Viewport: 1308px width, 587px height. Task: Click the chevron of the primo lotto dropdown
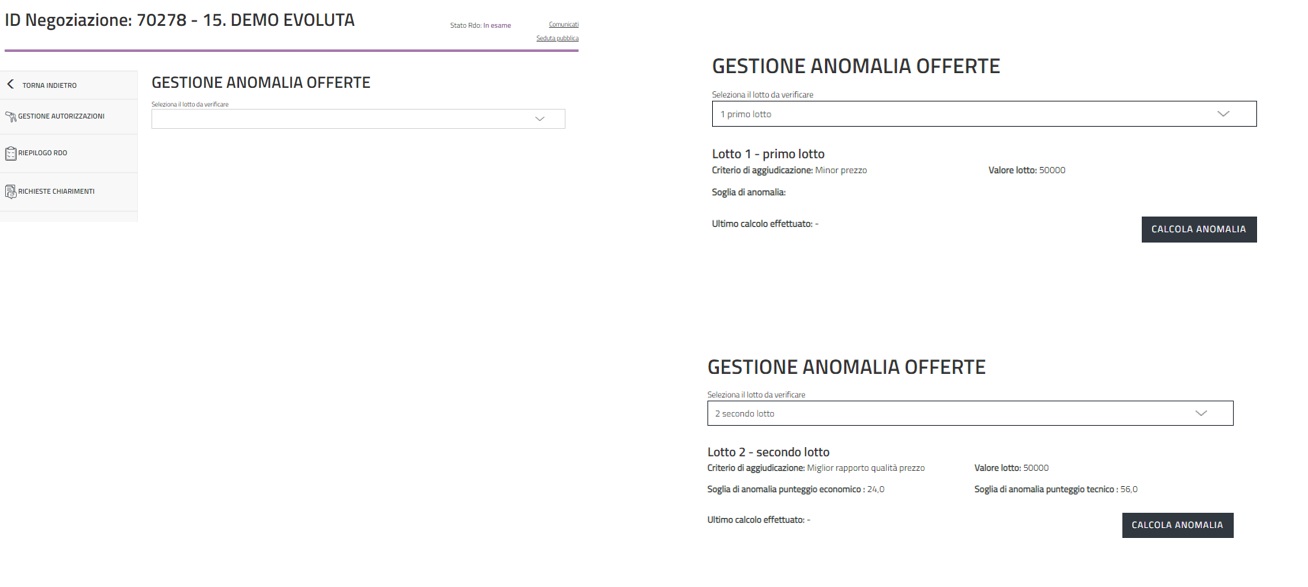pyautogui.click(x=1224, y=114)
